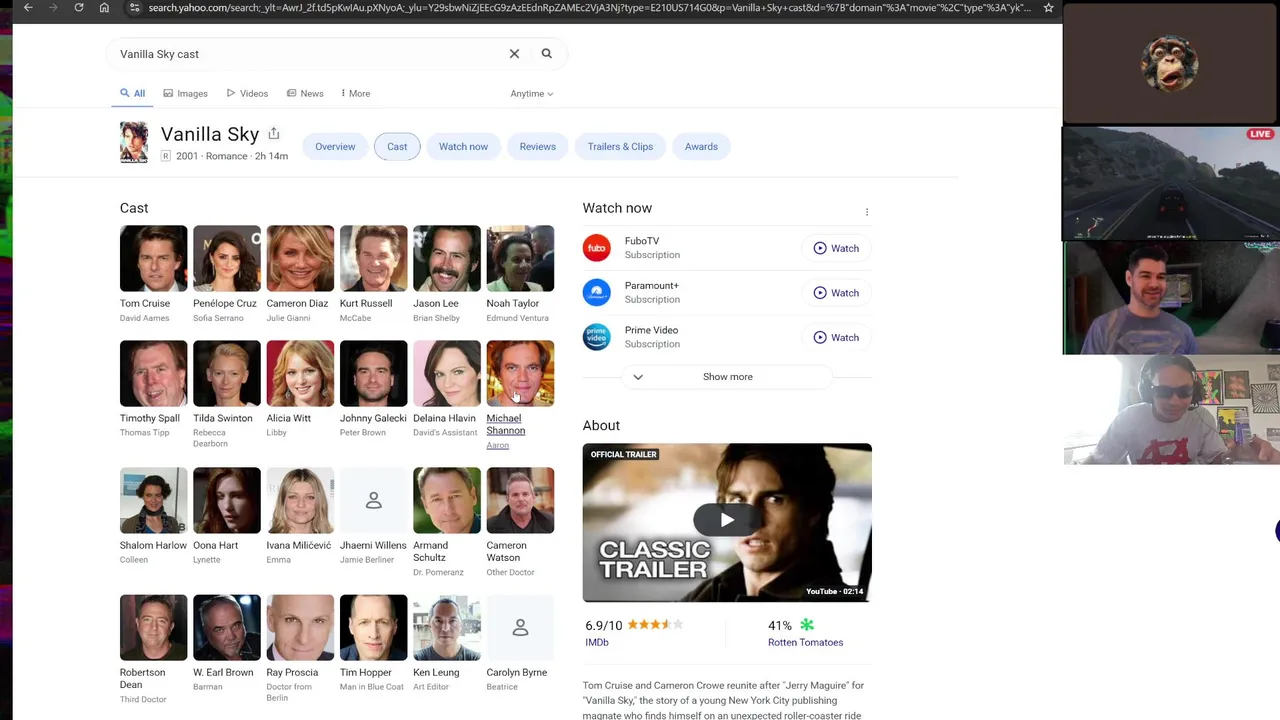
Task: Select Alicia Witt cast photo
Action: (300, 373)
